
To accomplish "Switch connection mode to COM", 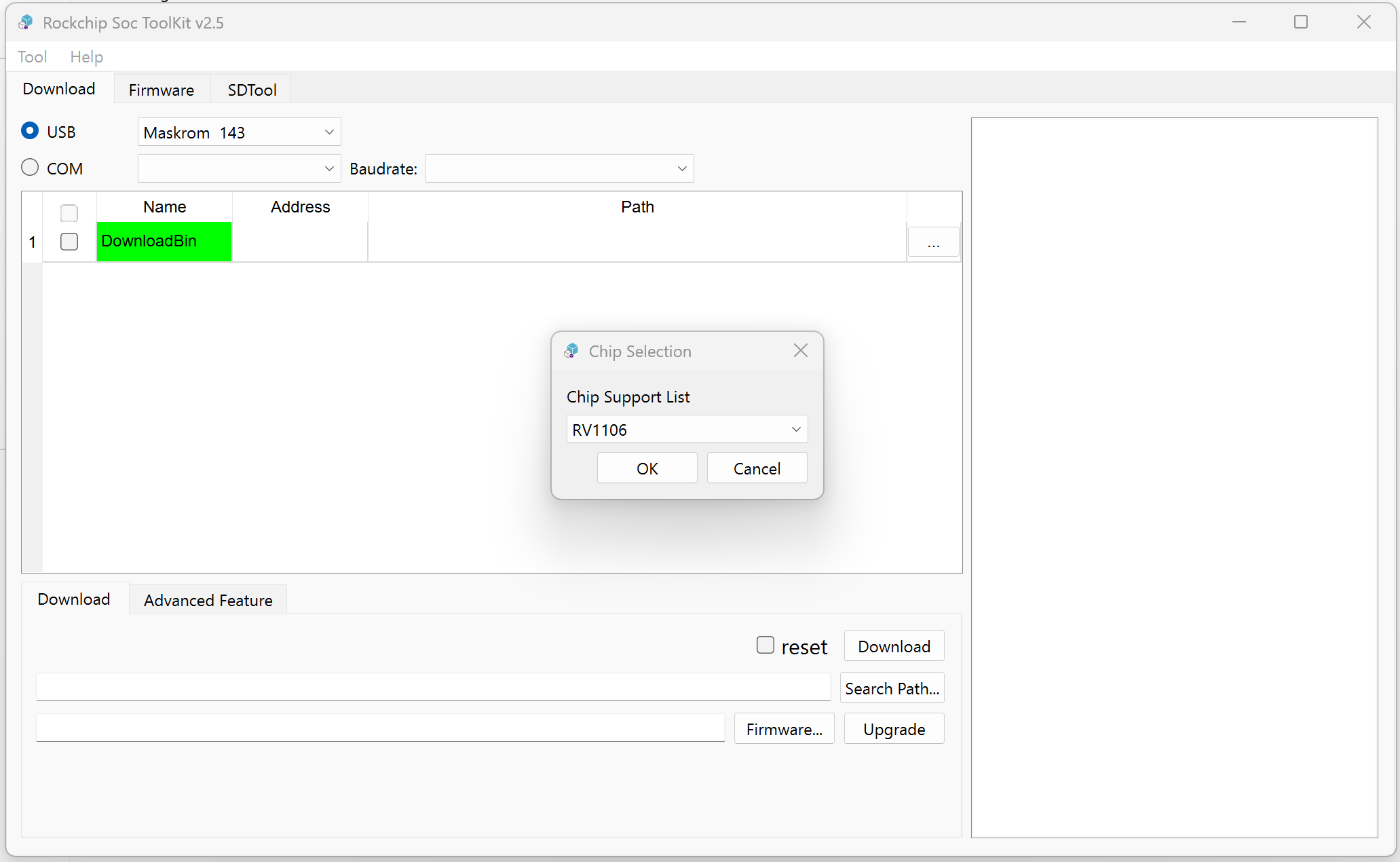I will 30,167.
